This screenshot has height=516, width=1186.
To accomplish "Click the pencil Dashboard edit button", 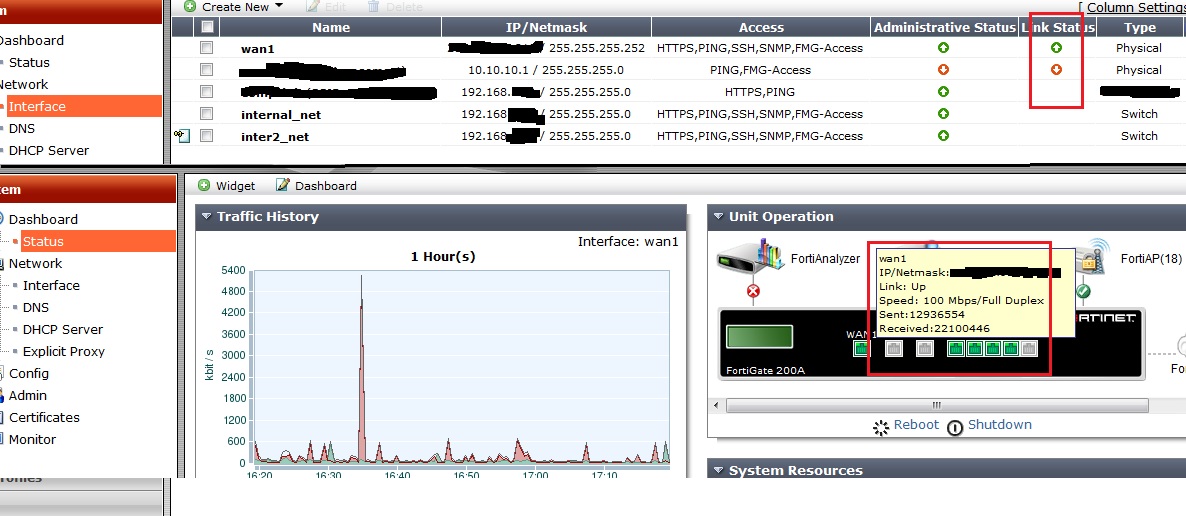I will pos(316,185).
